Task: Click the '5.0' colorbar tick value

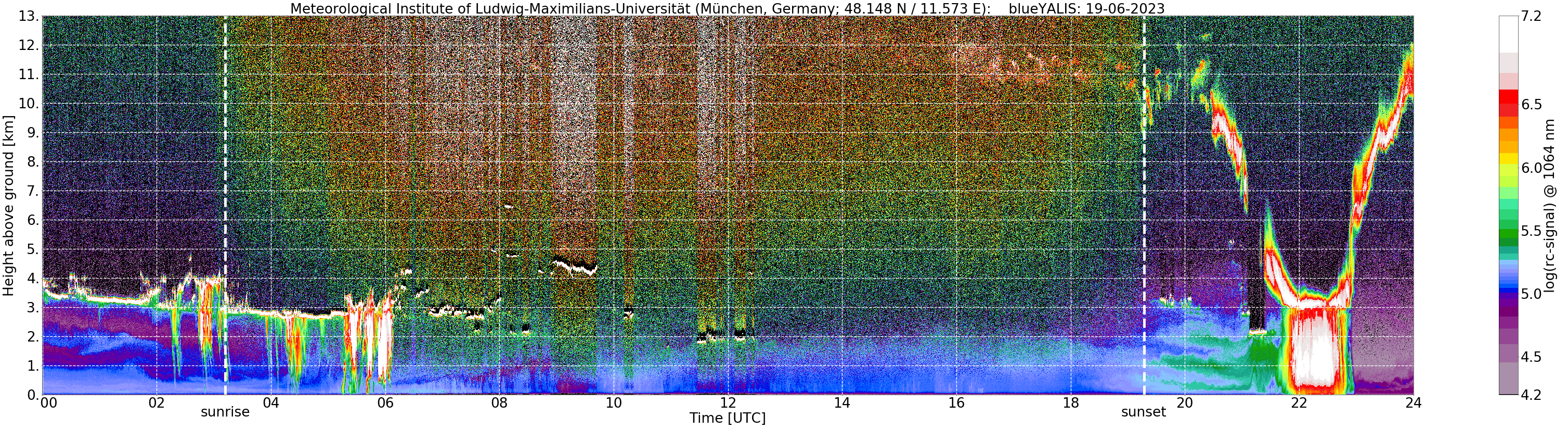Action: 1531,294
